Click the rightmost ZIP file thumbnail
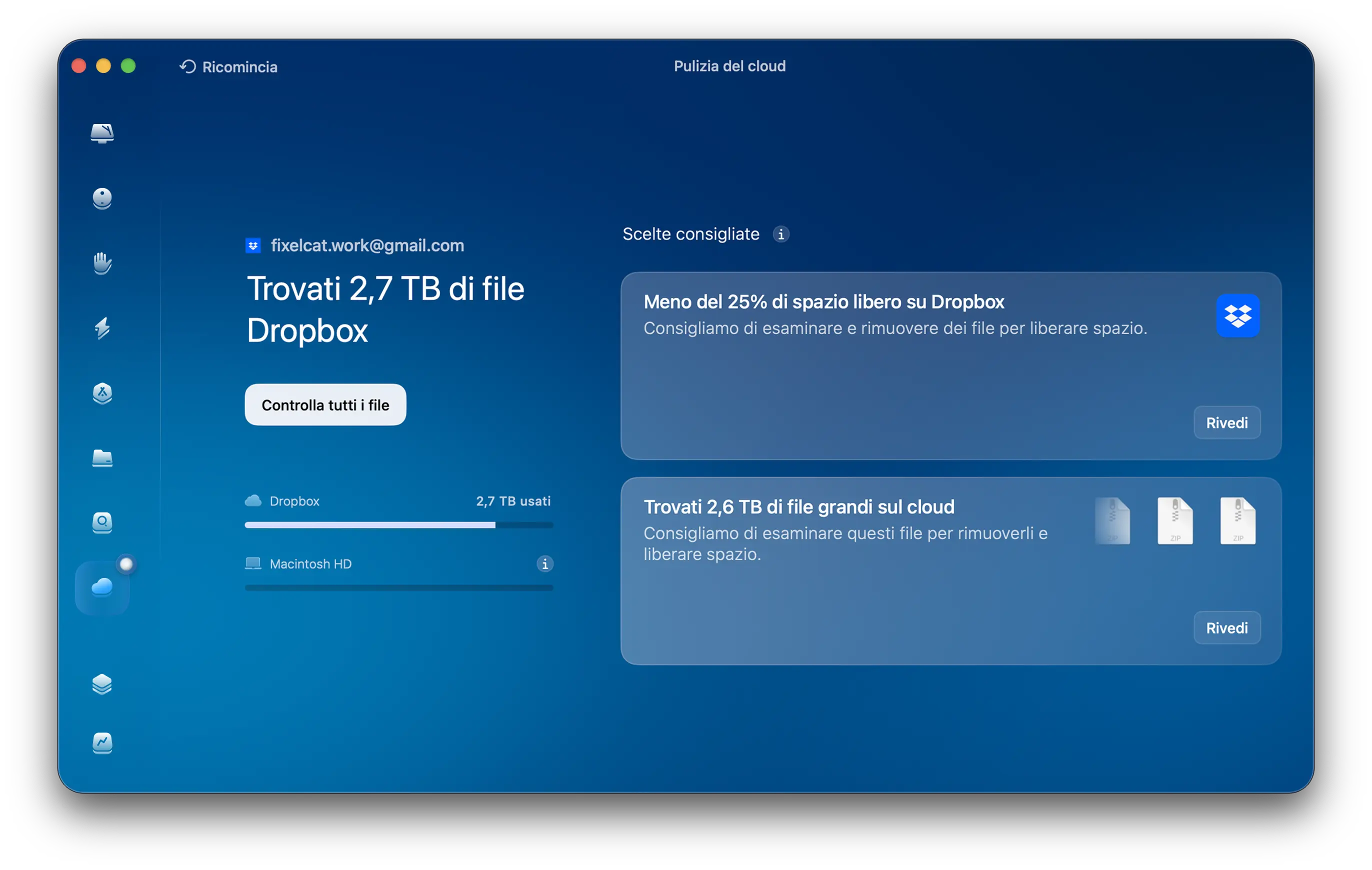Viewport: 1372px width, 870px height. [x=1237, y=520]
